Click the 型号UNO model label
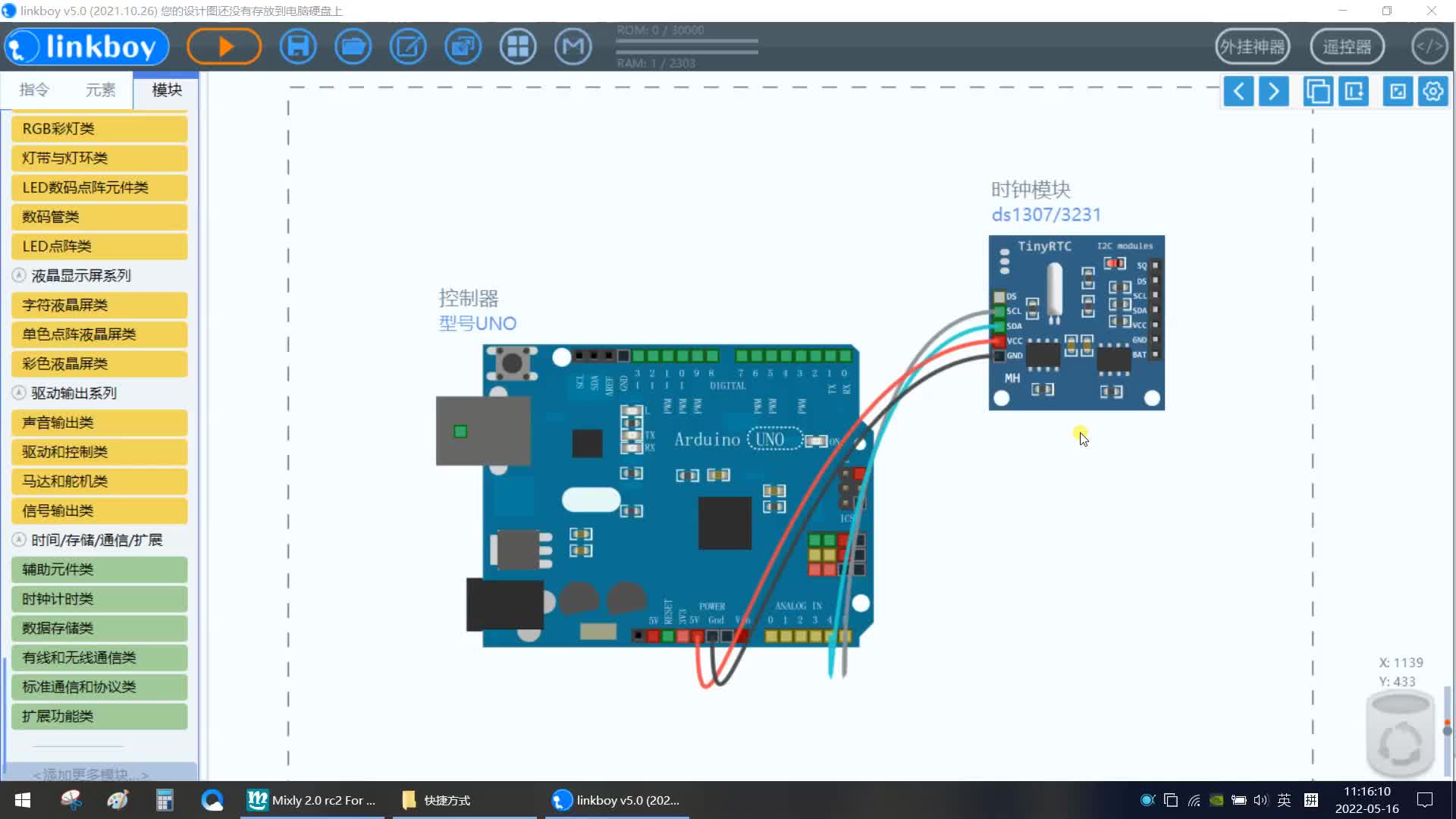 pyautogui.click(x=478, y=324)
